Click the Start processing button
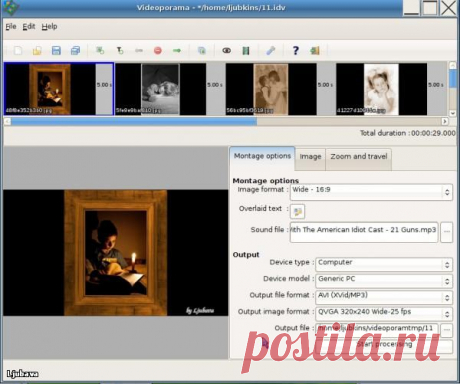This screenshot has height=384, width=460. tap(384, 345)
